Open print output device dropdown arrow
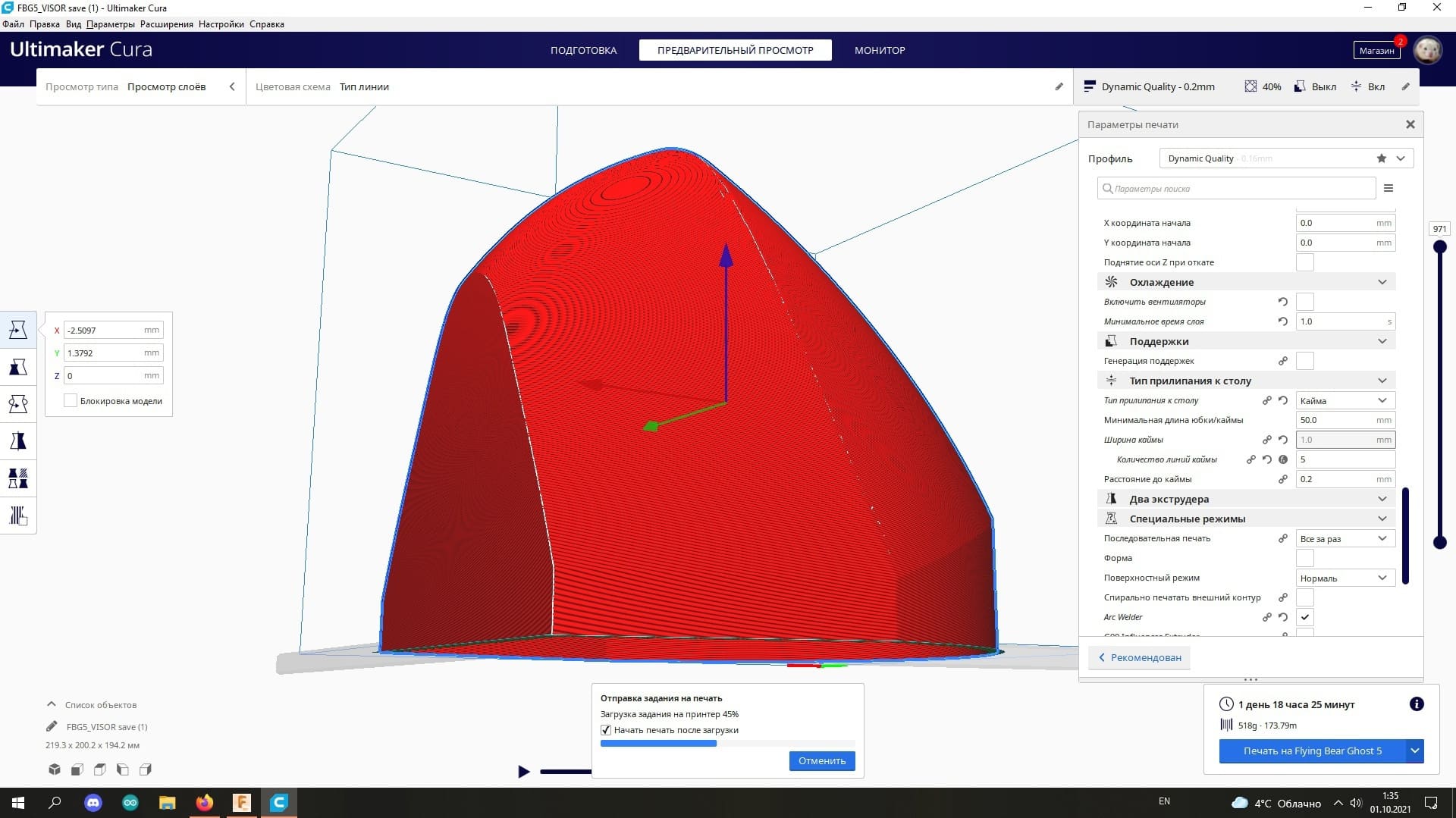This screenshot has width=1456, height=818. click(1415, 751)
